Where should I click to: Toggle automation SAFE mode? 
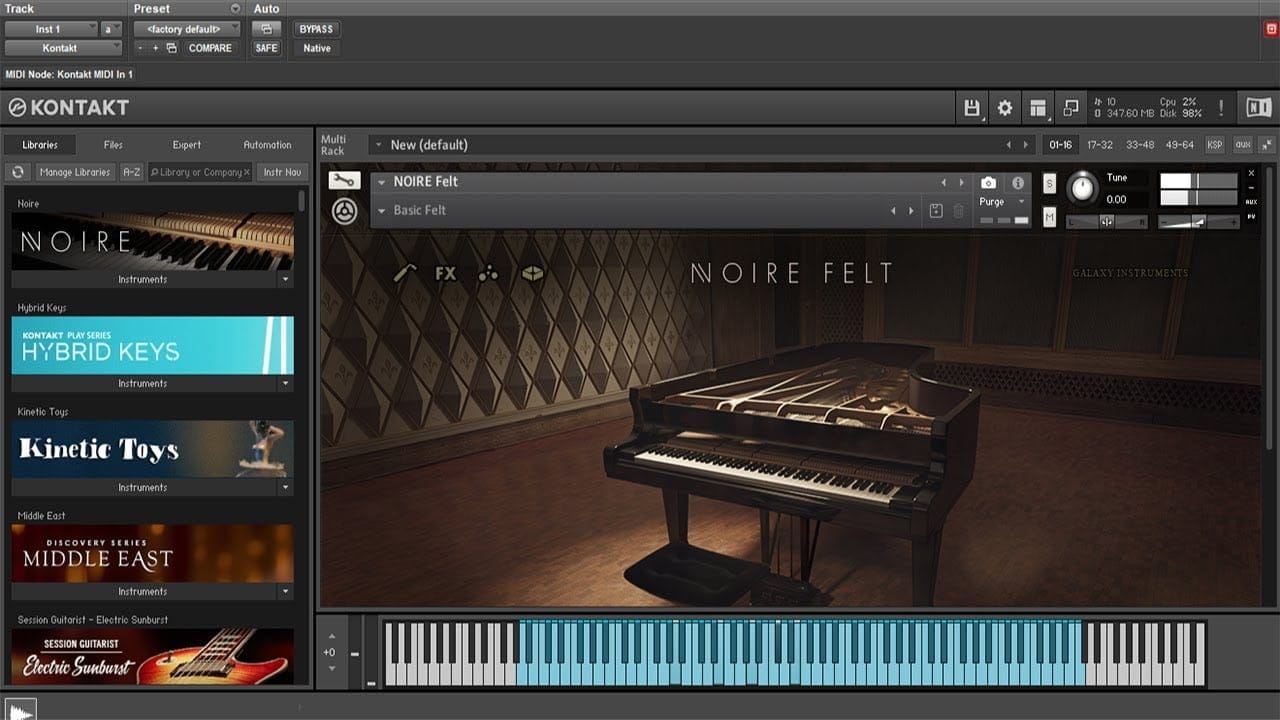[266, 48]
